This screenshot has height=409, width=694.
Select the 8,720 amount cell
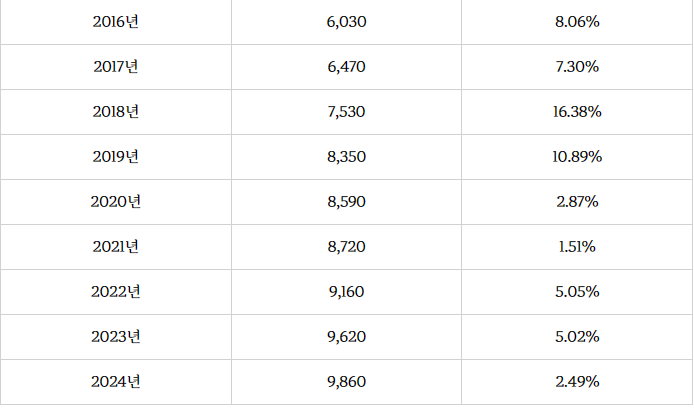(346, 247)
